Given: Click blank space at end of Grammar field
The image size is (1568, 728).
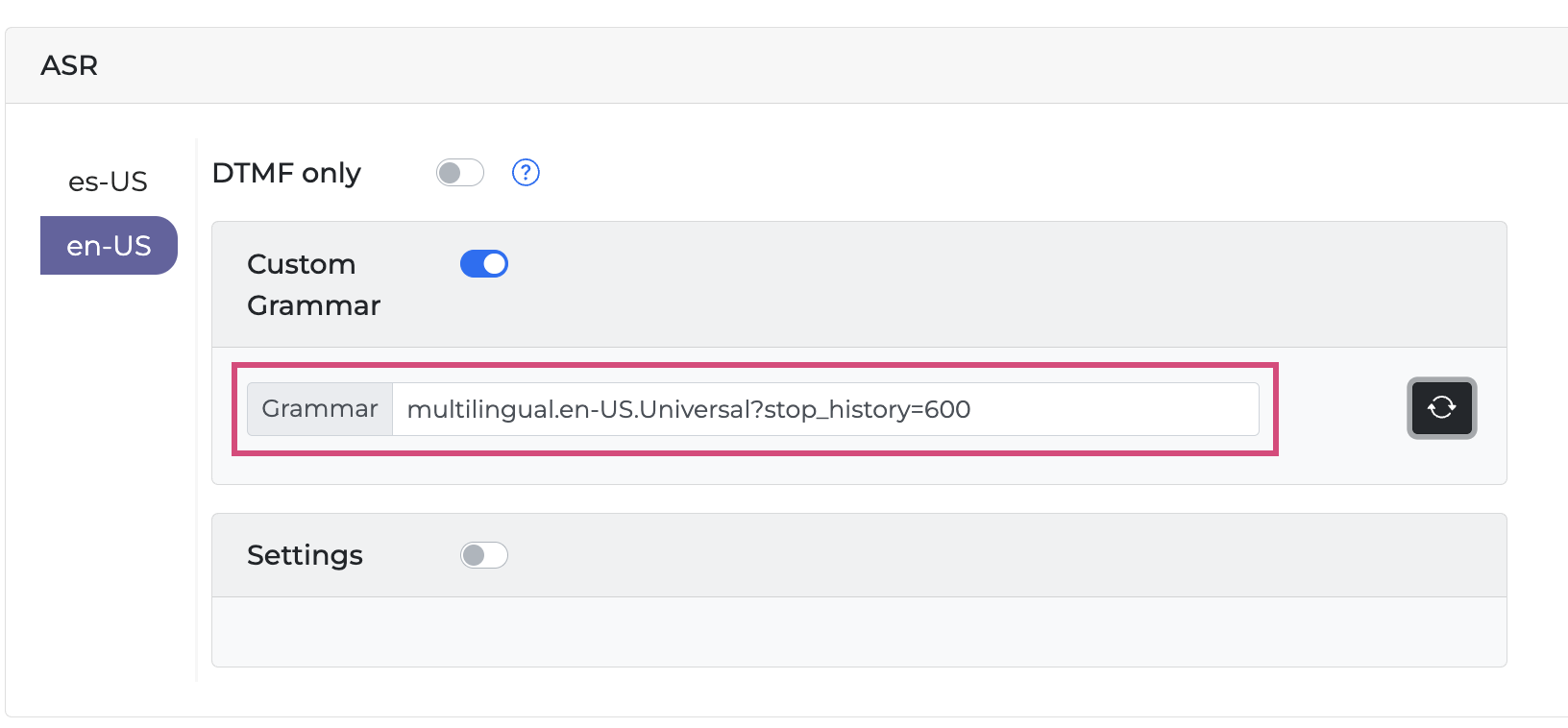Looking at the screenshot, I should (1115, 409).
